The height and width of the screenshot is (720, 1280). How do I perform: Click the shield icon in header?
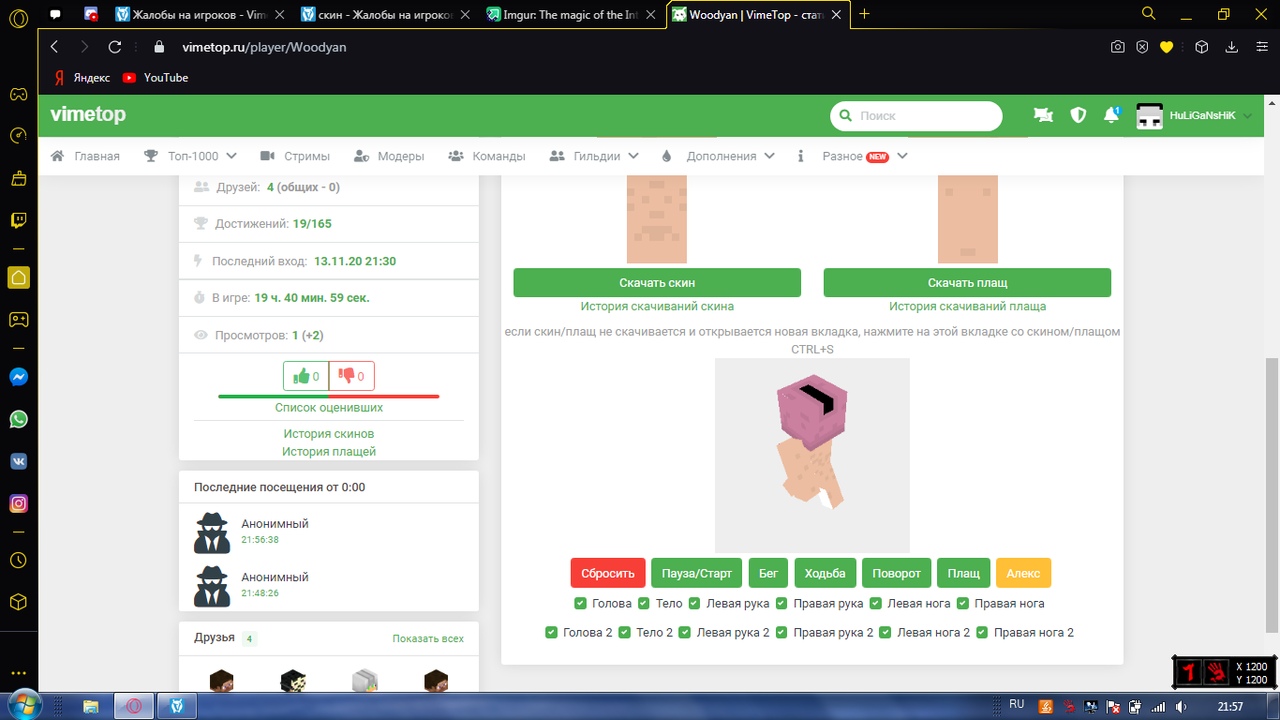coord(1078,115)
